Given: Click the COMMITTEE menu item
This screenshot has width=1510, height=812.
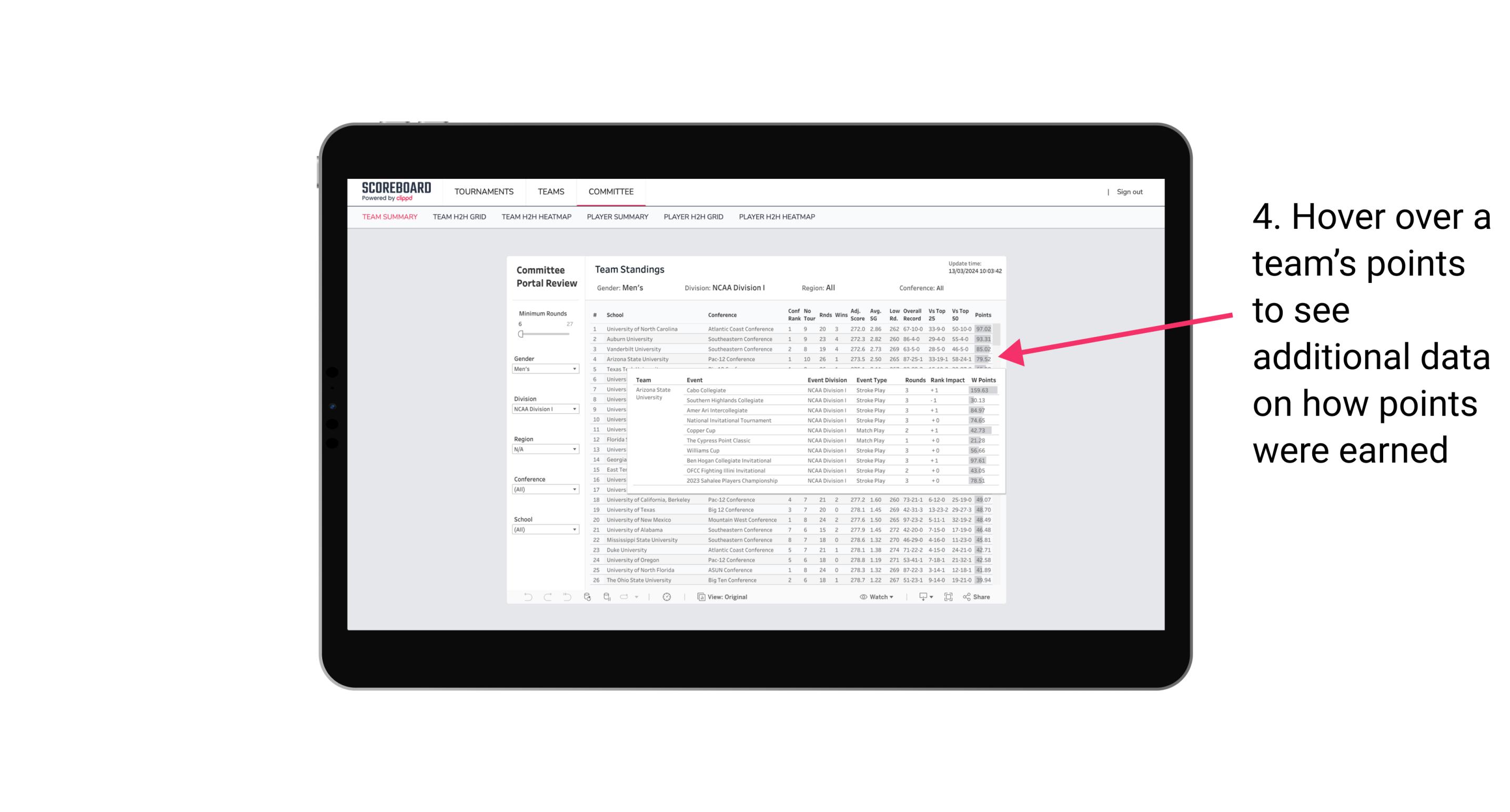Looking at the screenshot, I should (x=612, y=190).
